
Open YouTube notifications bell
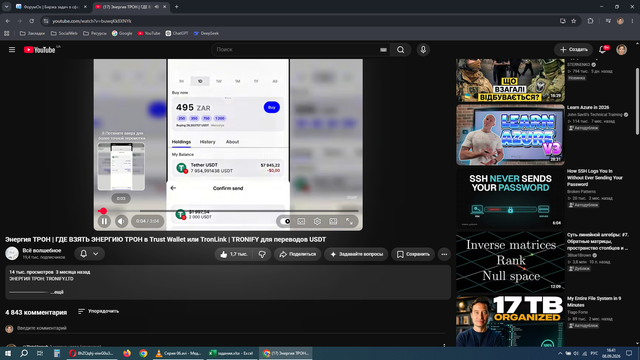(602, 50)
